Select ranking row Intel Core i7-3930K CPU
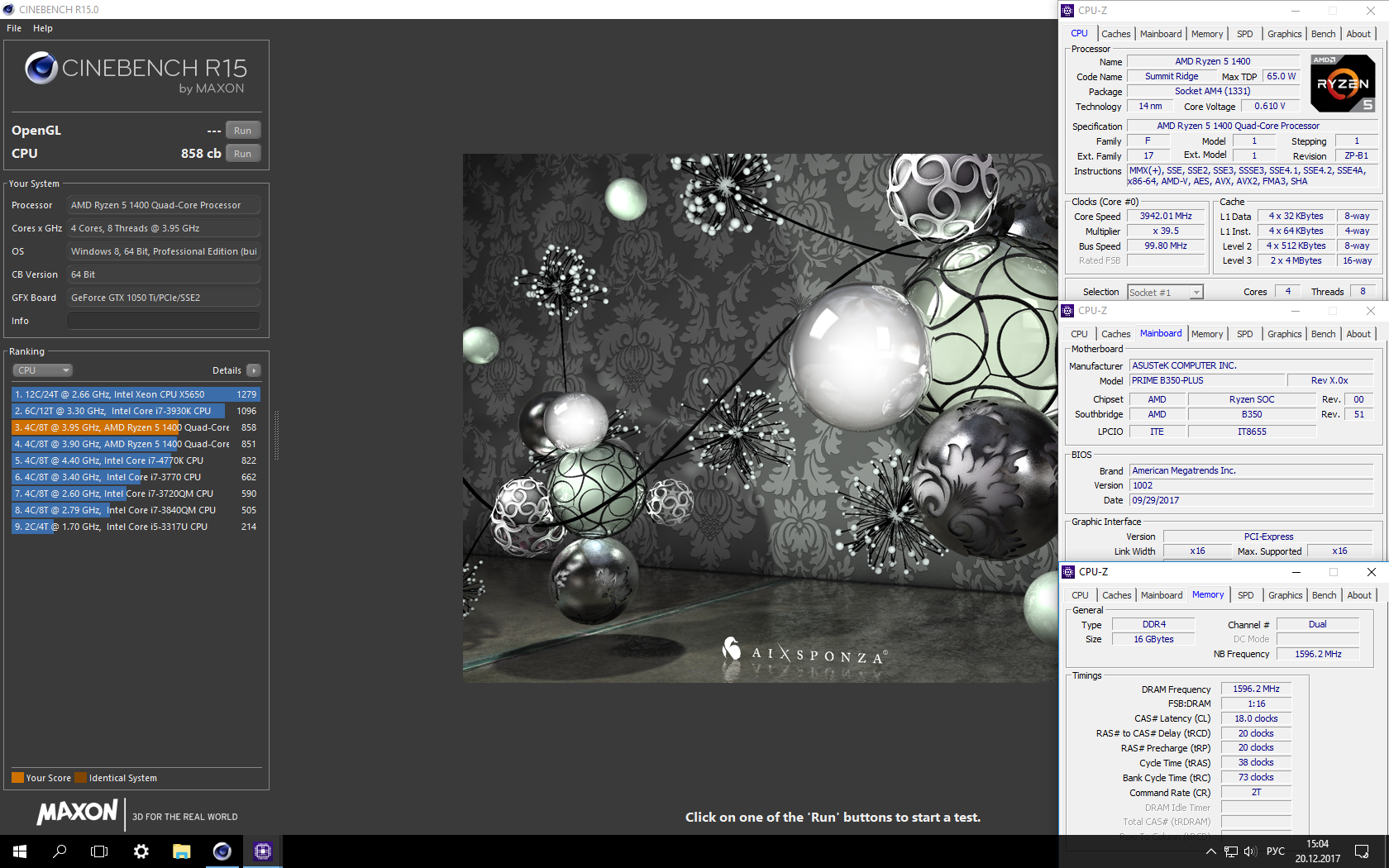 click(136, 411)
